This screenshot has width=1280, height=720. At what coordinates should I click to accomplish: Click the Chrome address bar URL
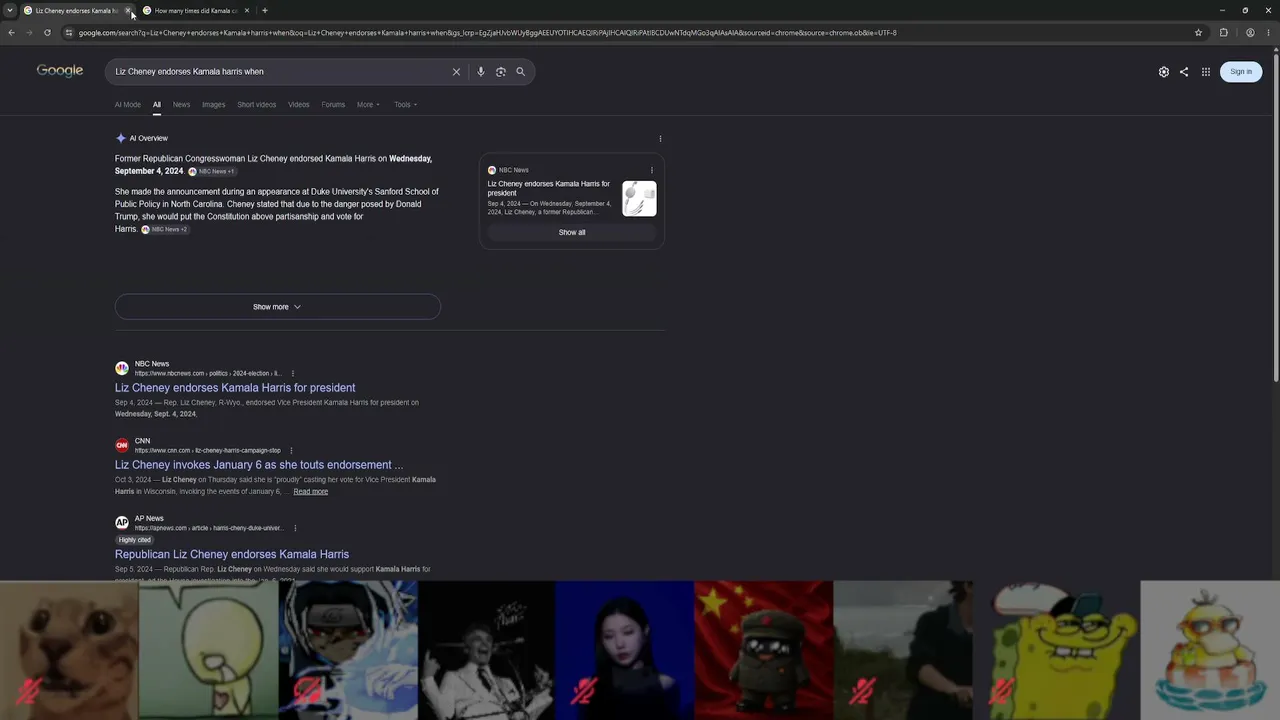(487, 33)
